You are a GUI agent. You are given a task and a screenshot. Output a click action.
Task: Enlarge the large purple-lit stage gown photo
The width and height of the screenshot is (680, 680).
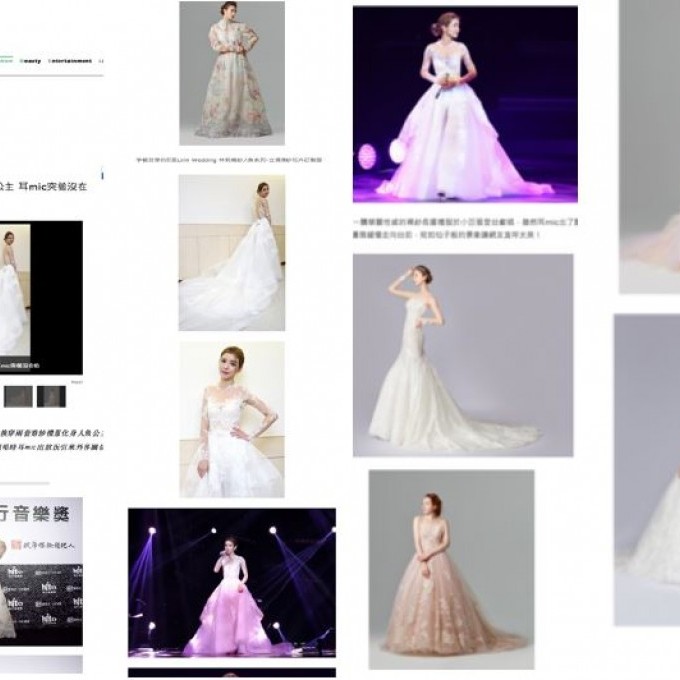coord(464,104)
